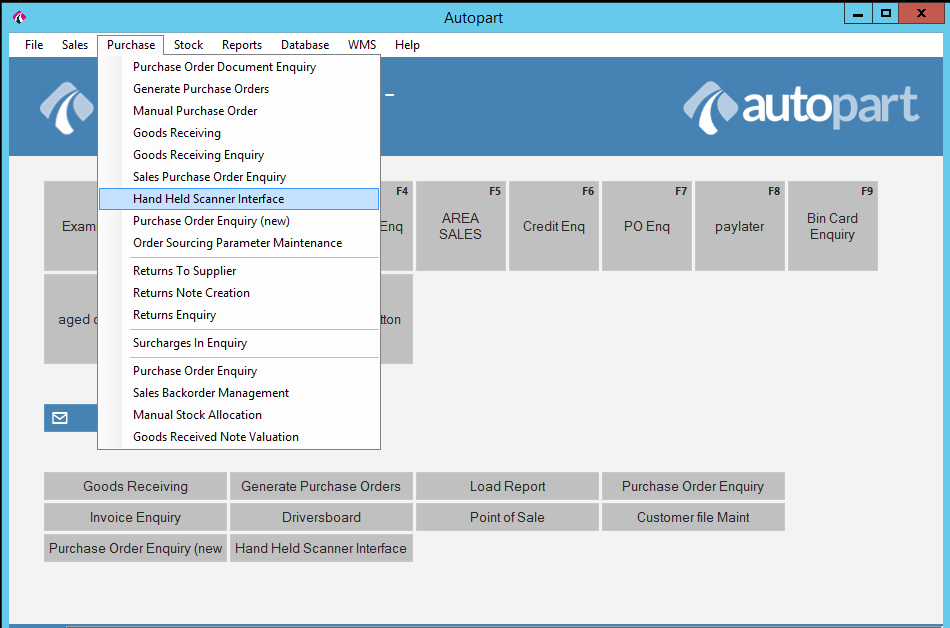Open the Driversboard button
This screenshot has height=628, width=950.
pyautogui.click(x=321, y=517)
